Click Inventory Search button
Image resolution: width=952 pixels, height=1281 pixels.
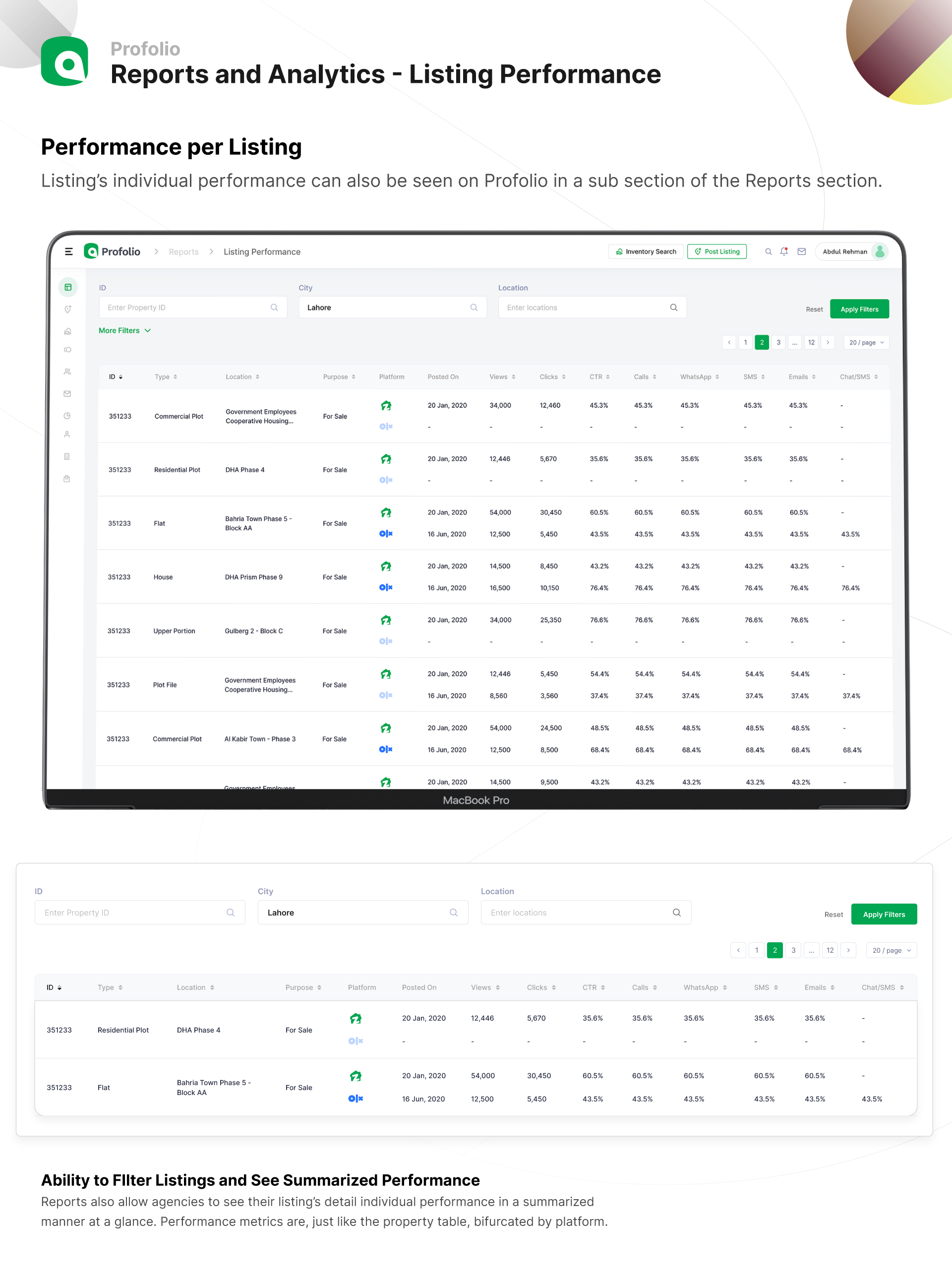(x=646, y=251)
